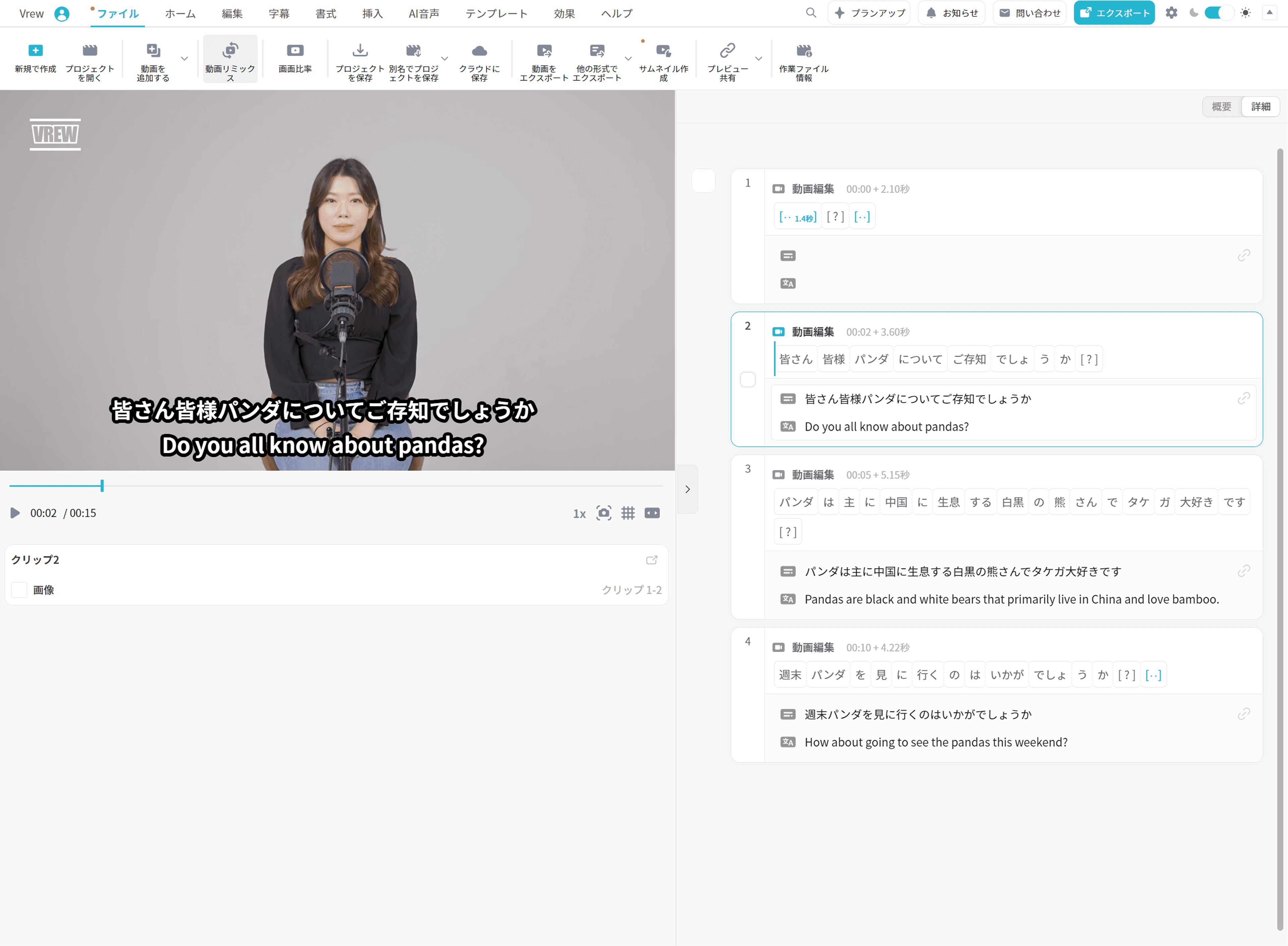Click the blue エクスポート button
The image size is (1288, 946).
point(1114,13)
